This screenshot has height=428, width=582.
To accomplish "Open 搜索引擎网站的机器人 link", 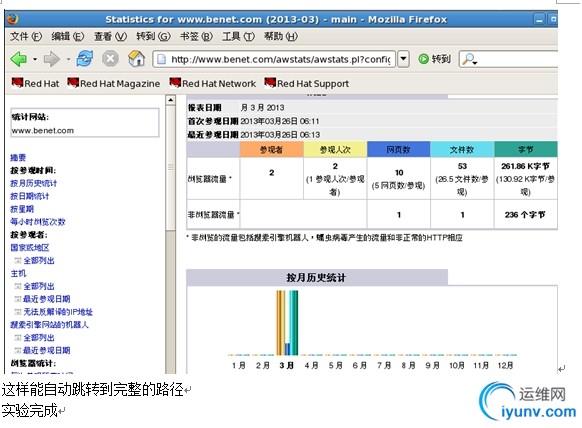I will pyautogui.click(x=49, y=324).
